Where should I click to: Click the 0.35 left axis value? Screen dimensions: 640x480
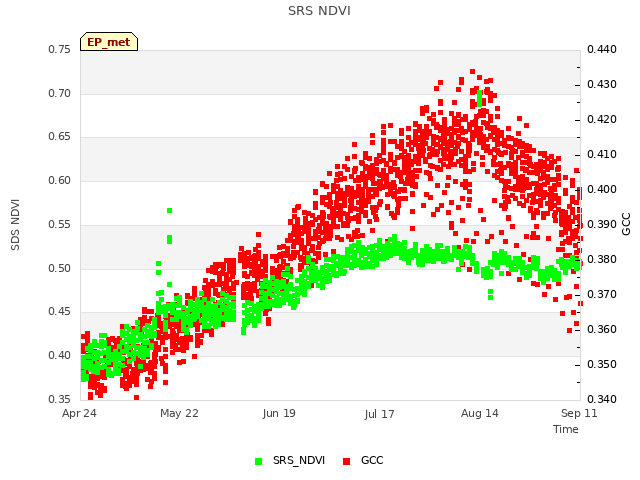pyautogui.click(x=60, y=399)
